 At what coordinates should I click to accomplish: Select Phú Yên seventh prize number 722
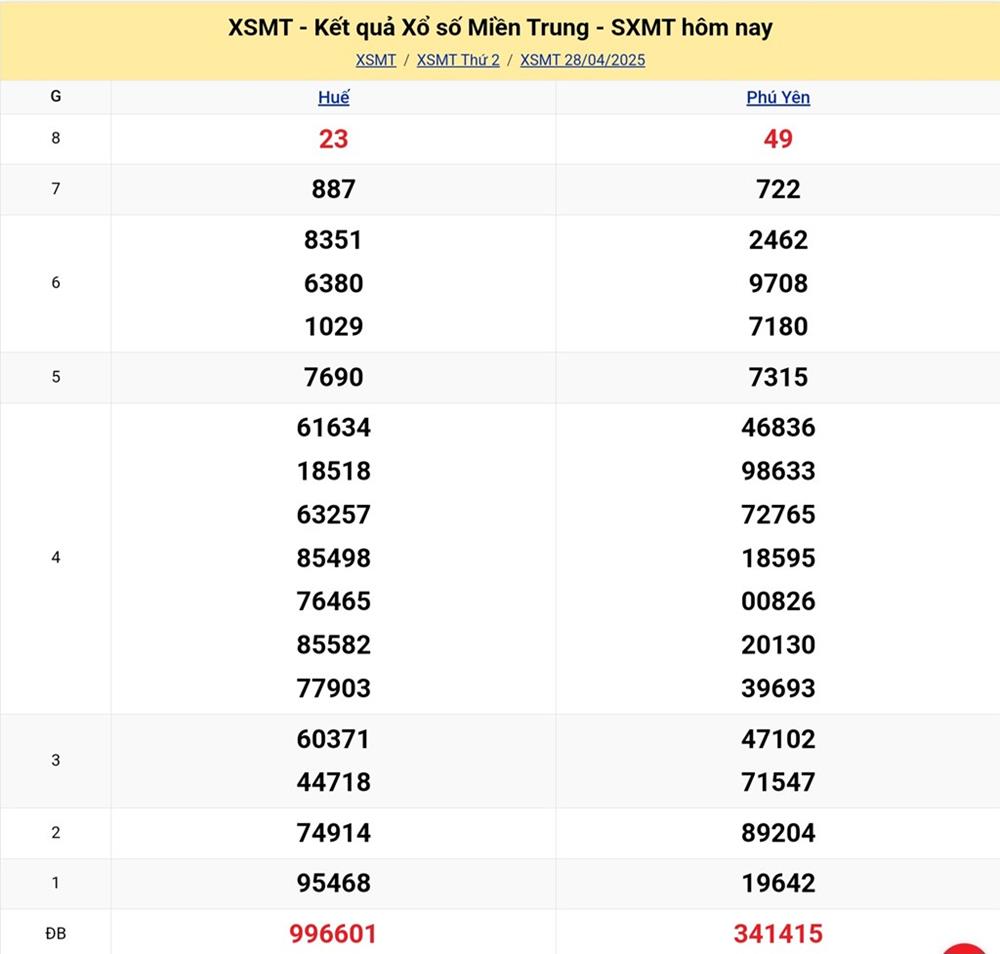[778, 189]
